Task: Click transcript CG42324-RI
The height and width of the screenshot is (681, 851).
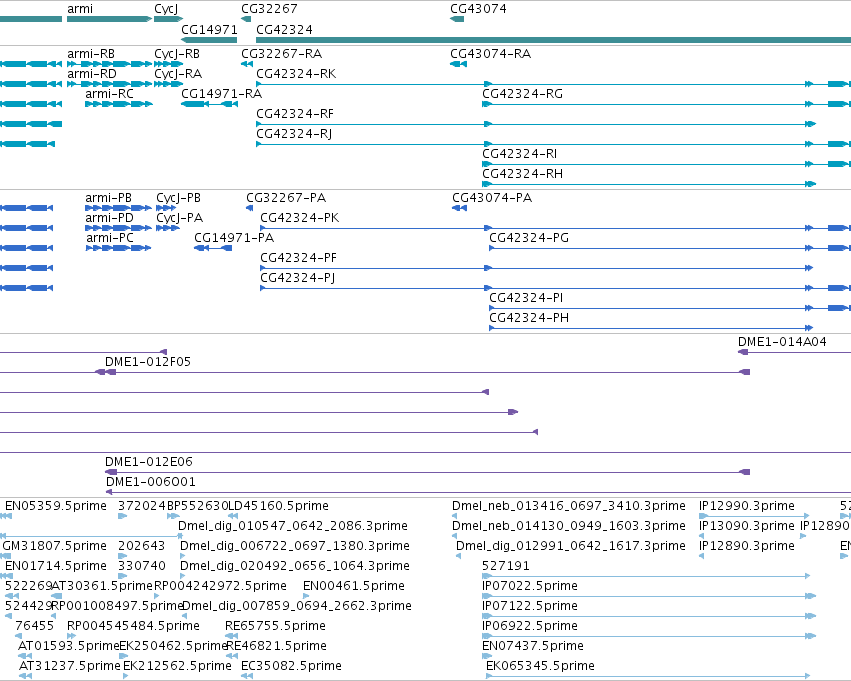Action: (x=519, y=155)
